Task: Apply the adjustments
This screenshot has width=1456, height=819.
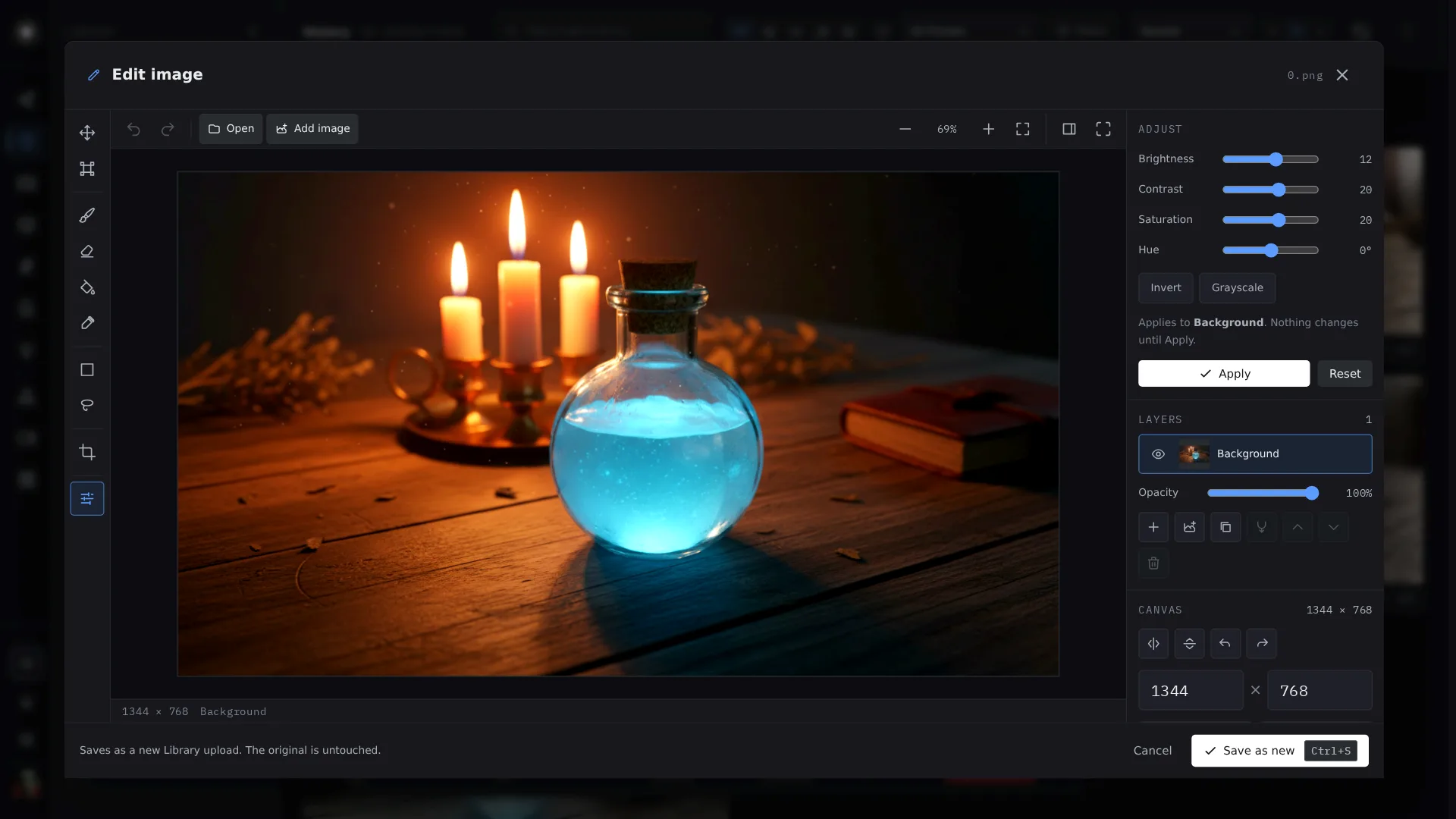Action: tap(1223, 374)
